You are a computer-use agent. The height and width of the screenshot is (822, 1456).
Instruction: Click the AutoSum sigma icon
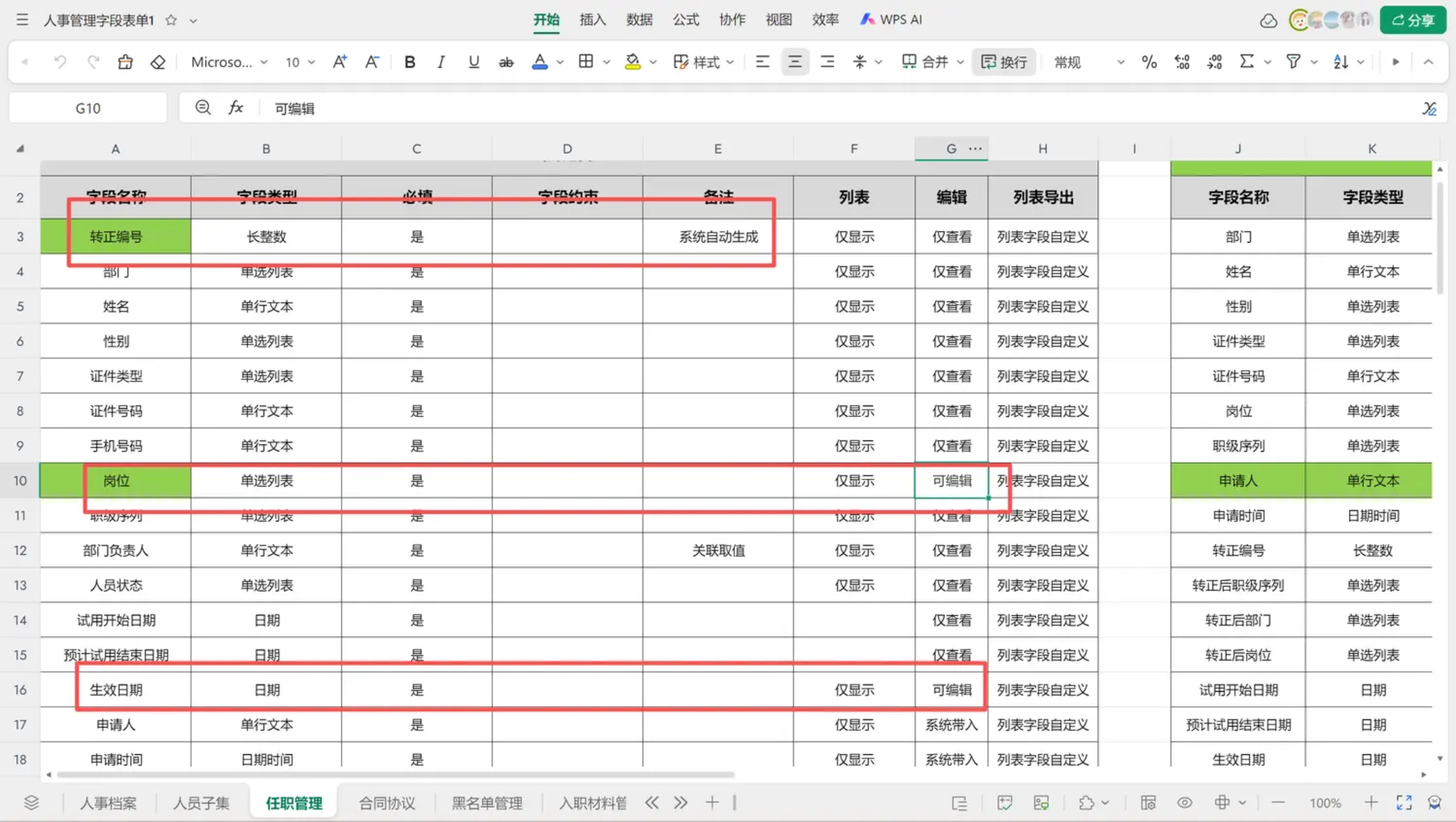1246,62
